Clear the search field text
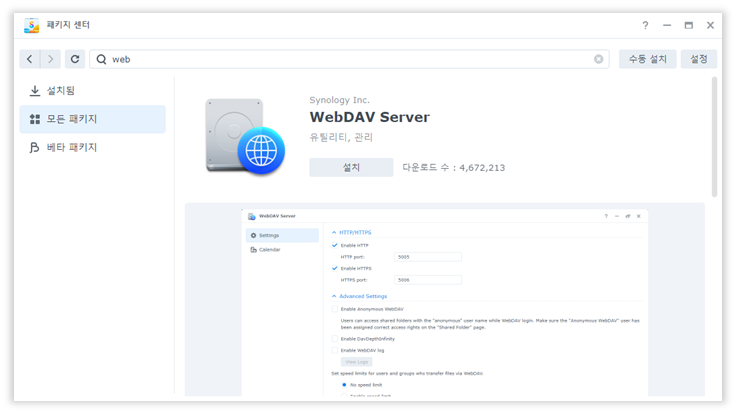The height and width of the screenshot is (414, 736). click(598, 59)
